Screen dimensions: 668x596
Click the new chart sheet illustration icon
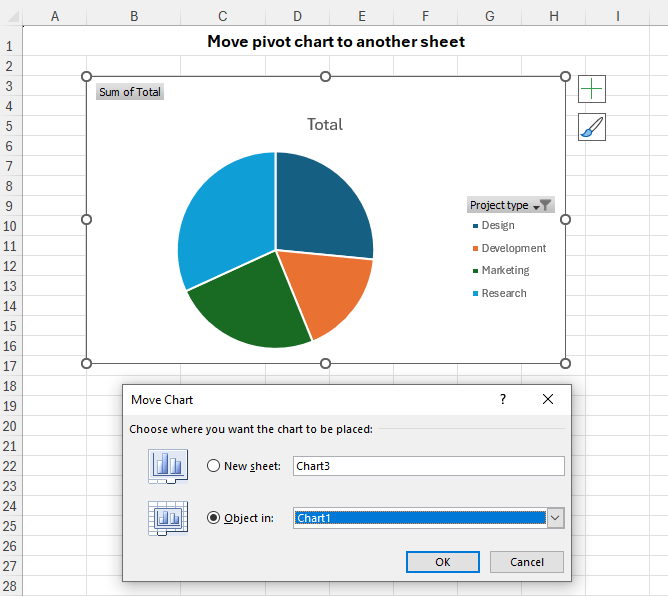point(168,466)
